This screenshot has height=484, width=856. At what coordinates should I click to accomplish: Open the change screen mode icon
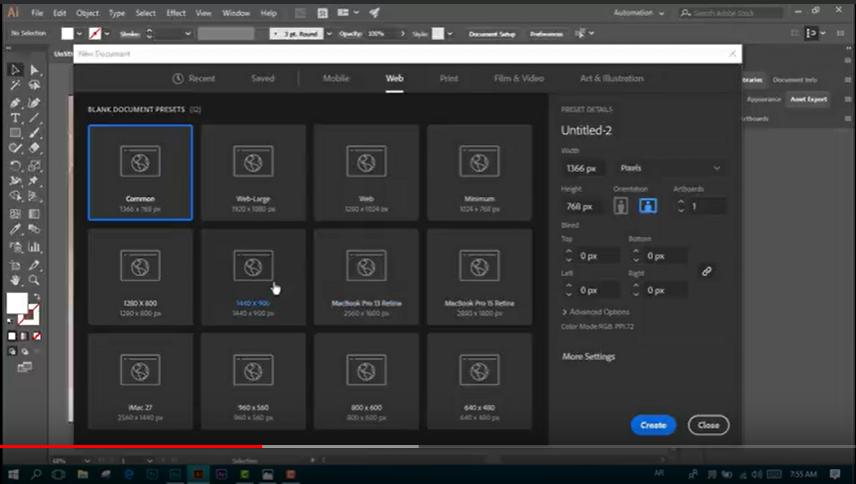click(25, 367)
